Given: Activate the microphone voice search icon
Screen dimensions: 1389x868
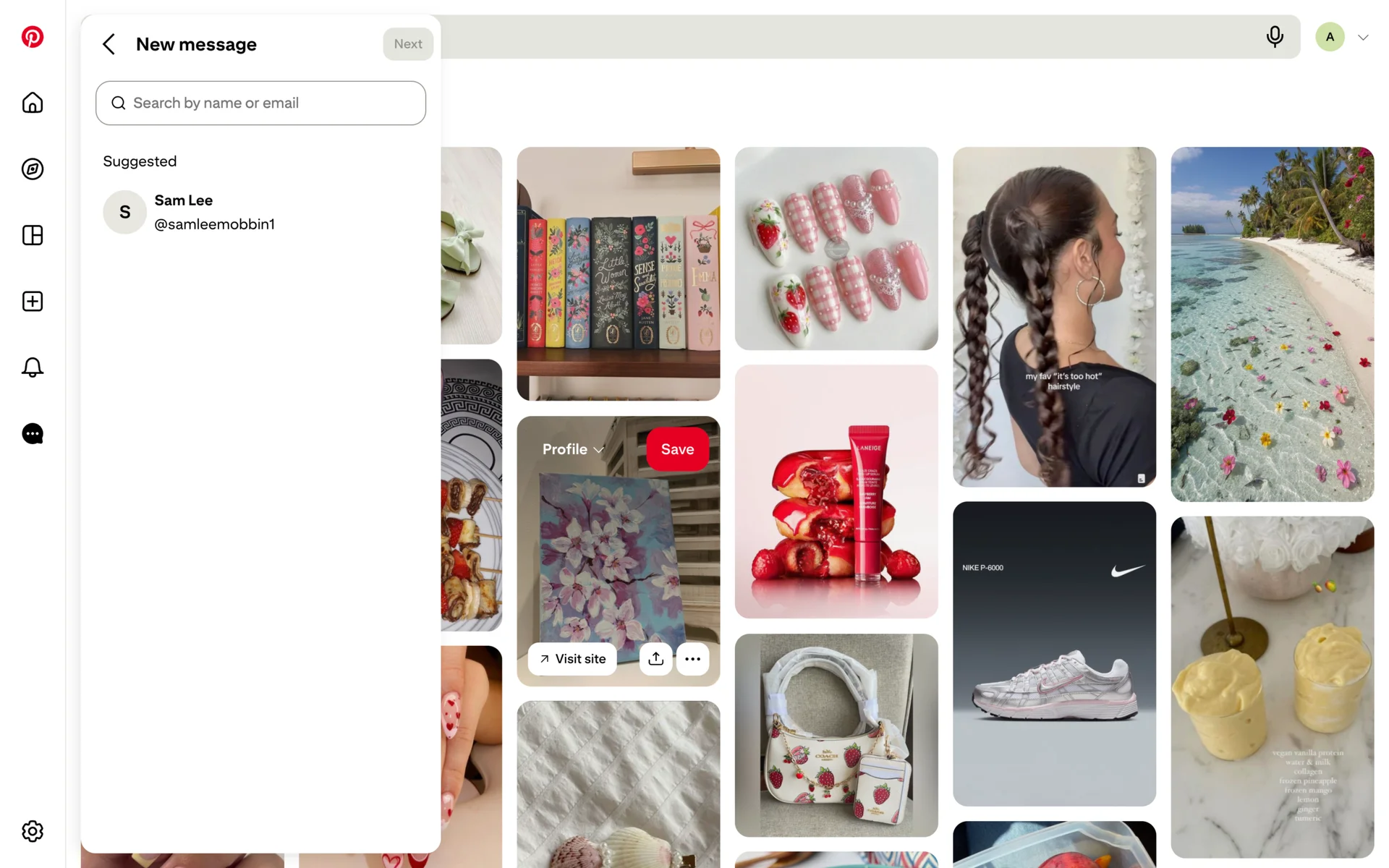Looking at the screenshot, I should point(1275,37).
